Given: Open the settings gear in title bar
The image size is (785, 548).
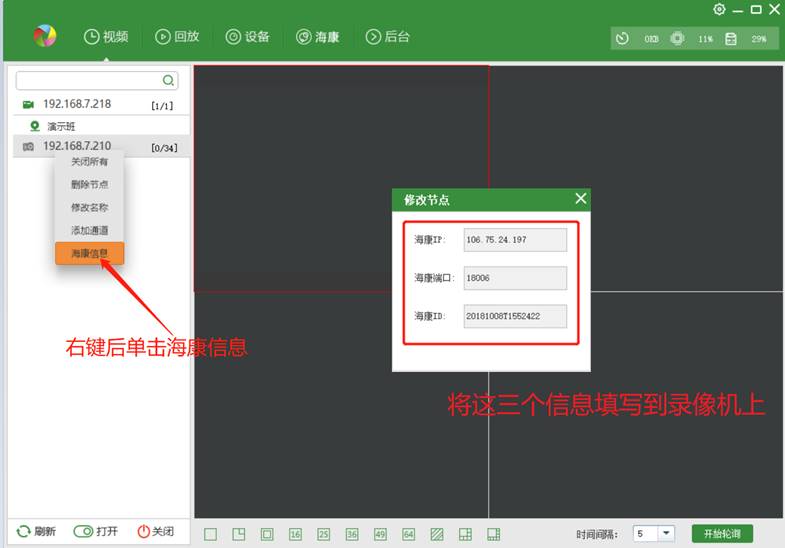Looking at the screenshot, I should tap(719, 9).
